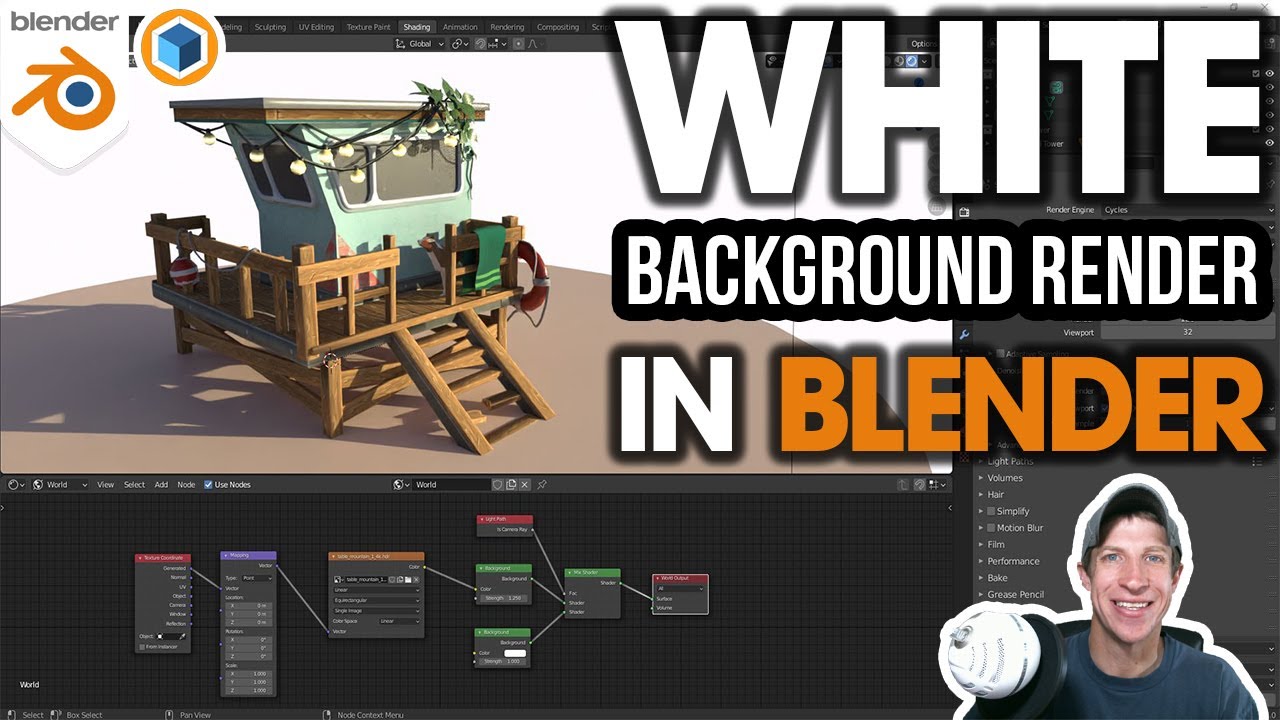1280x720 pixels.
Task: Open the Global transform orientation dropdown
Action: coord(420,44)
